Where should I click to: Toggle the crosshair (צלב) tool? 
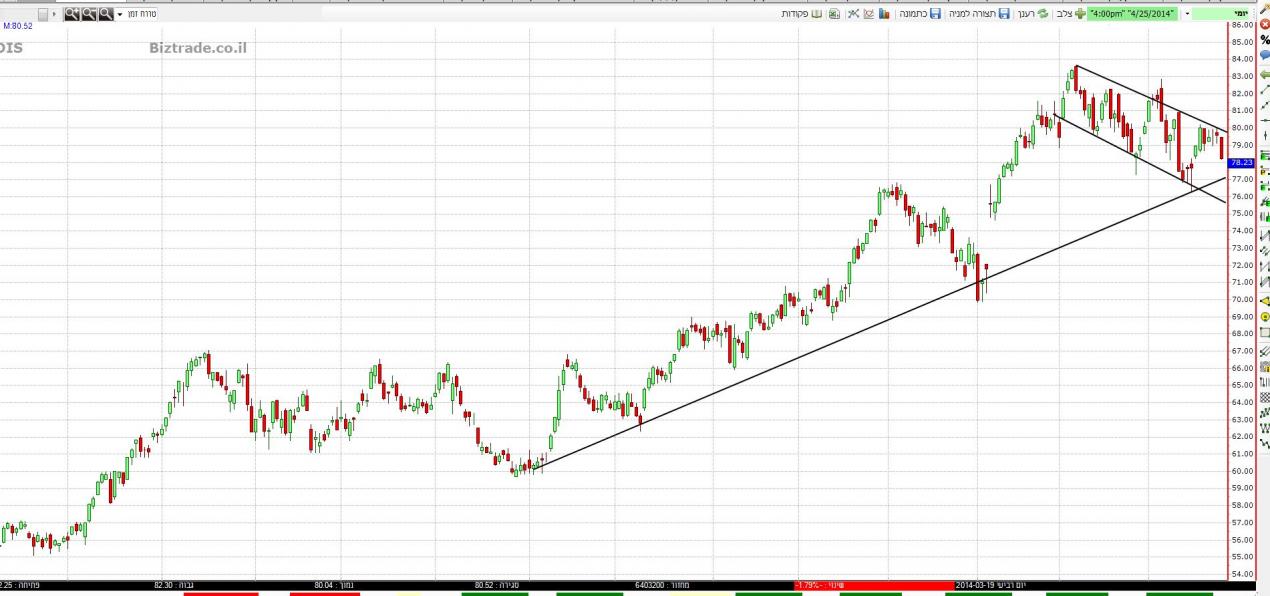pos(1068,14)
